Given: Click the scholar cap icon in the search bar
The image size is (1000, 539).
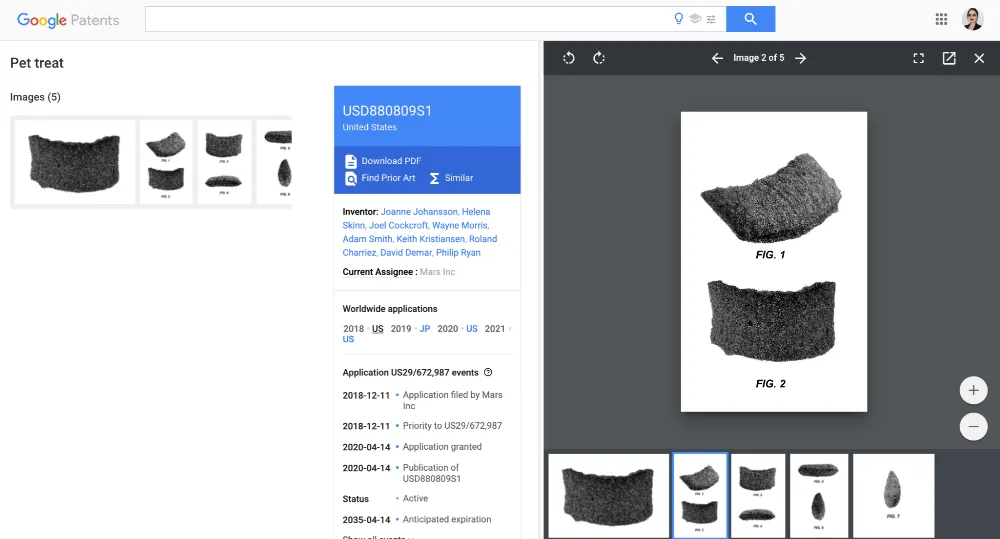Looking at the screenshot, I should (x=695, y=19).
